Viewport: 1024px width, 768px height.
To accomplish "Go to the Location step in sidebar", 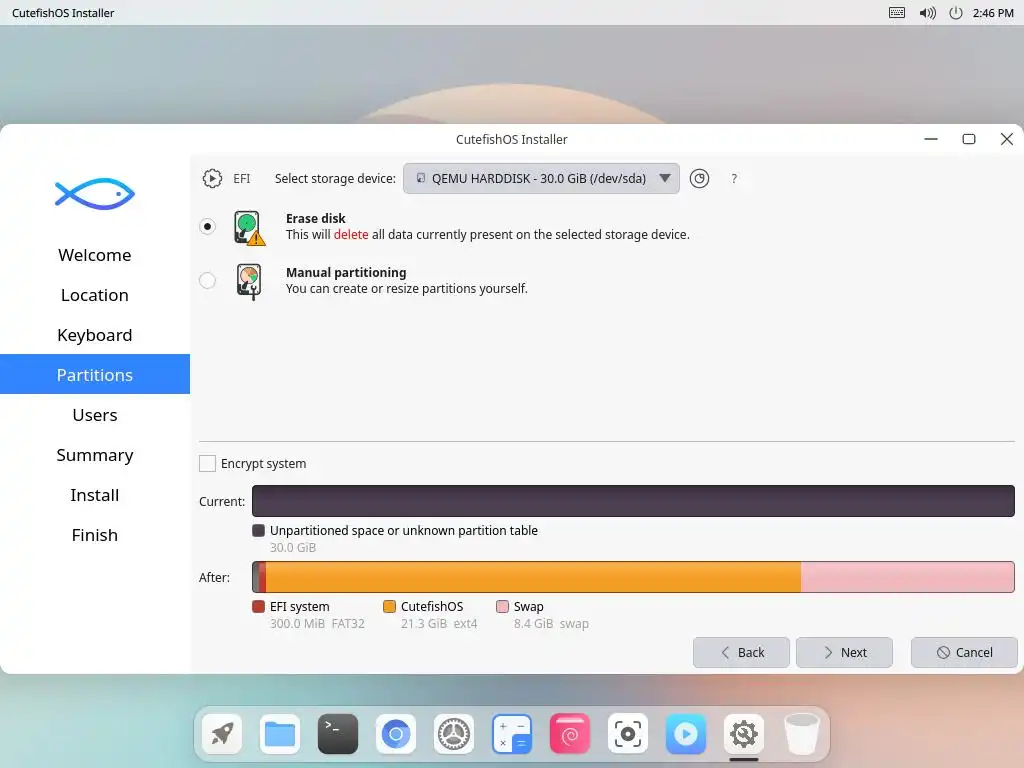I will tap(95, 295).
